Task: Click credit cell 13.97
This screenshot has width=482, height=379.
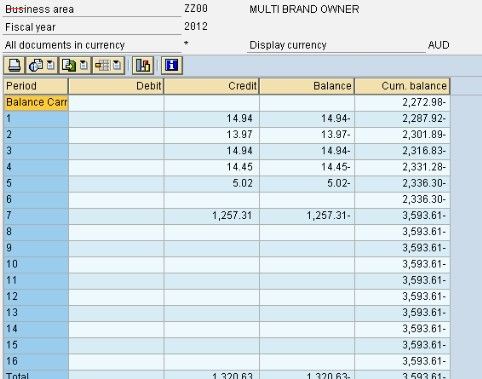Action: (212, 135)
